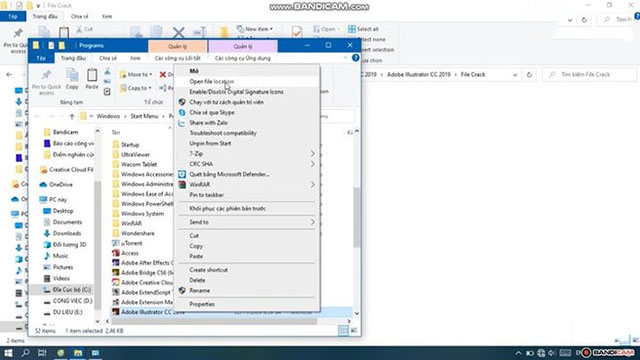Switch to 'Chia sẻ' tab in Programs window
The width and height of the screenshot is (640, 360).
pos(108,58)
